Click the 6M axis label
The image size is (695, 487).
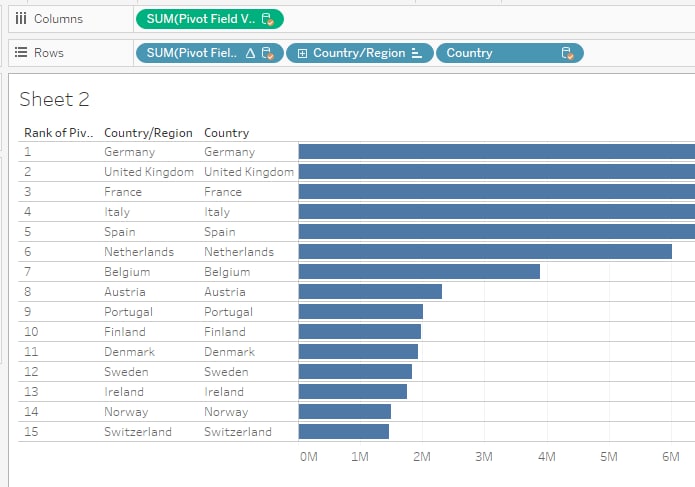(671, 456)
